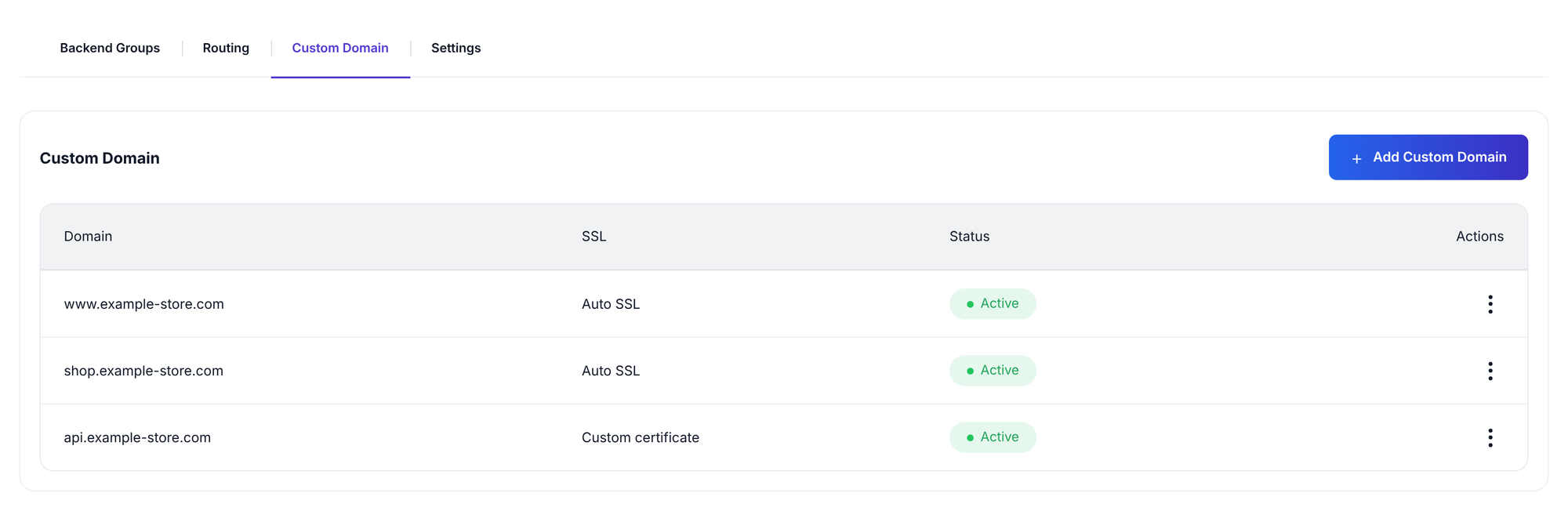The width and height of the screenshot is (1568, 511).
Task: Open actions menu for shop.example-store.com
Action: pyautogui.click(x=1490, y=371)
